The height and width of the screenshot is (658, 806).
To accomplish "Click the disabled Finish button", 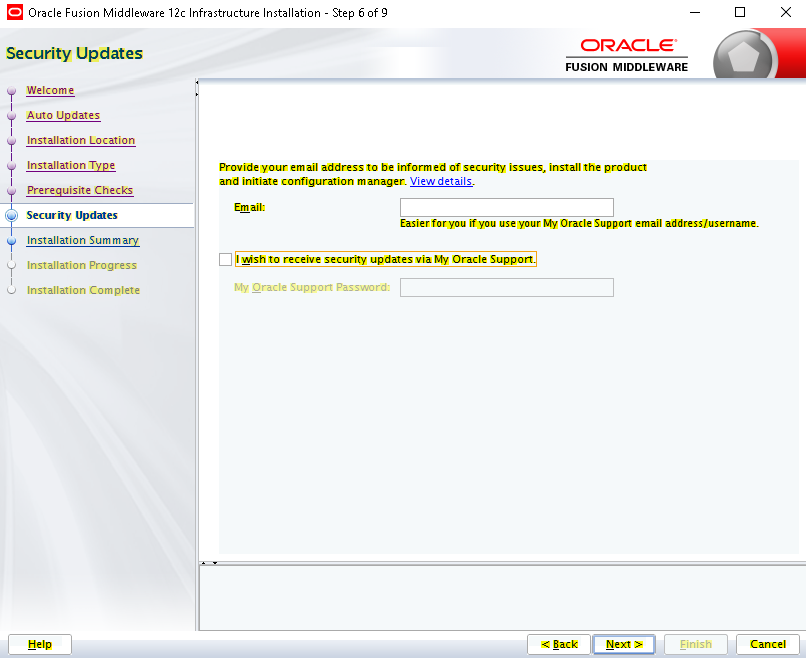I will click(x=695, y=644).
